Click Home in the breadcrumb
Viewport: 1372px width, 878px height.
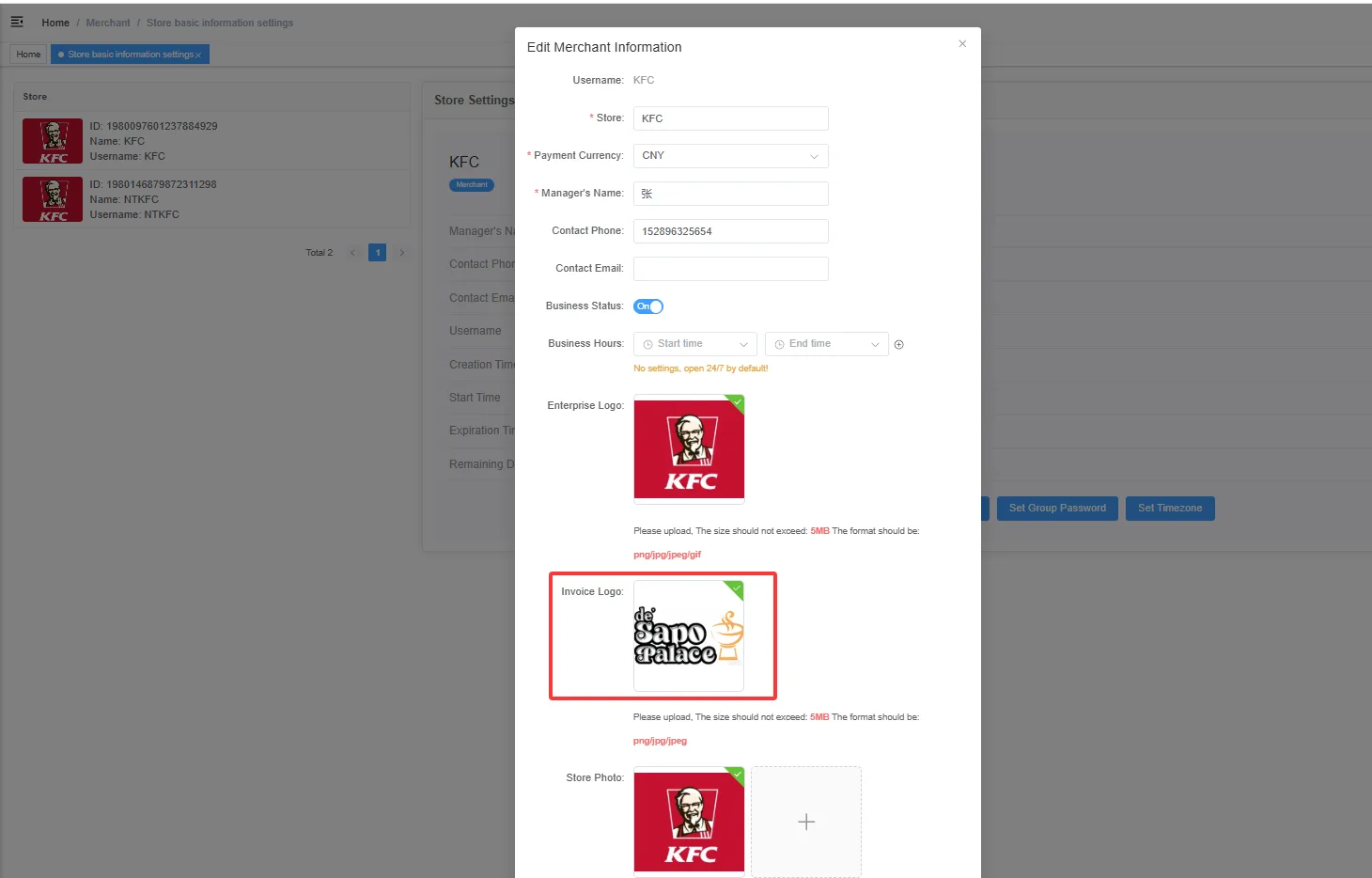[55, 23]
